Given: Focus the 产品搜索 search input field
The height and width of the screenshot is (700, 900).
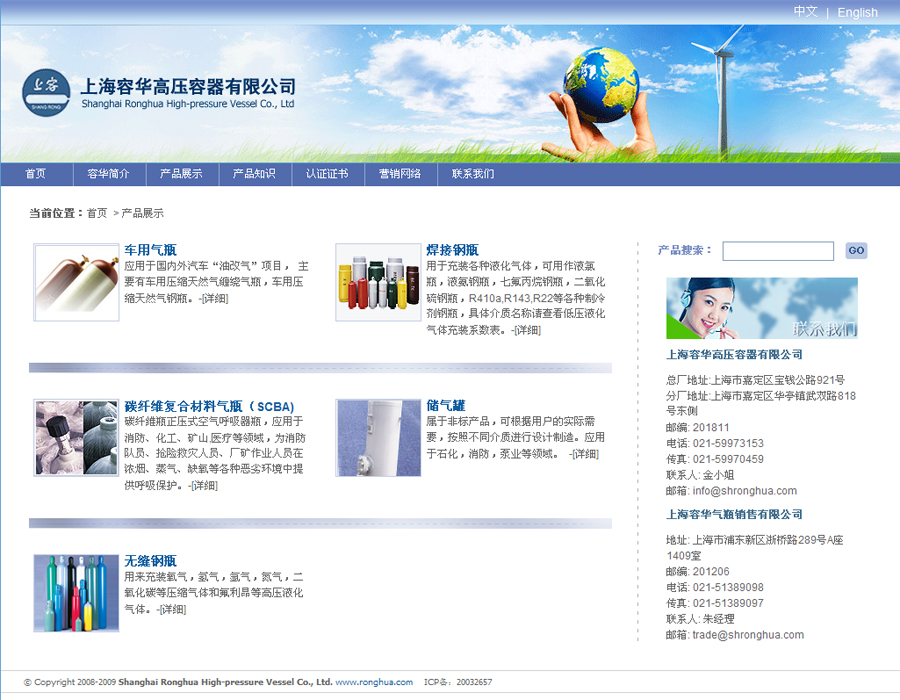Looking at the screenshot, I should tap(778, 251).
